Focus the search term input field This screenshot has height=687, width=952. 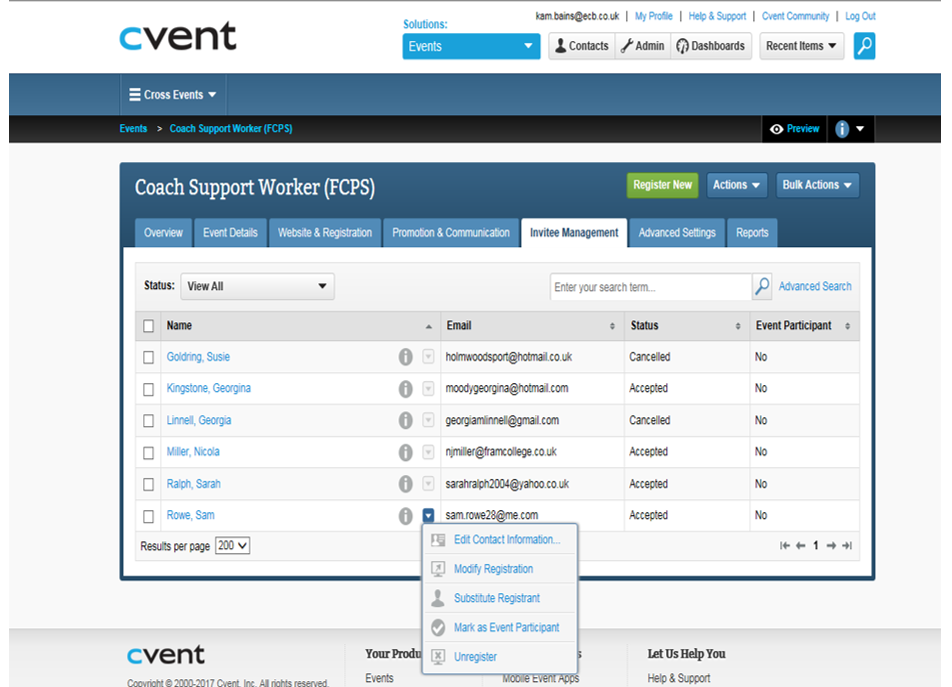pyautogui.click(x=651, y=286)
